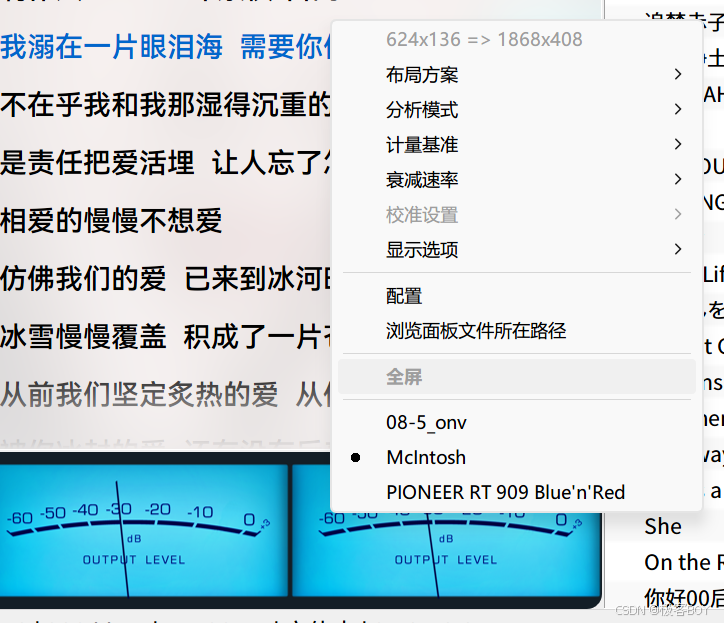This screenshot has height=623, width=724.
Task: Expand the arrow beside 衰减速率
Action: pos(677,179)
